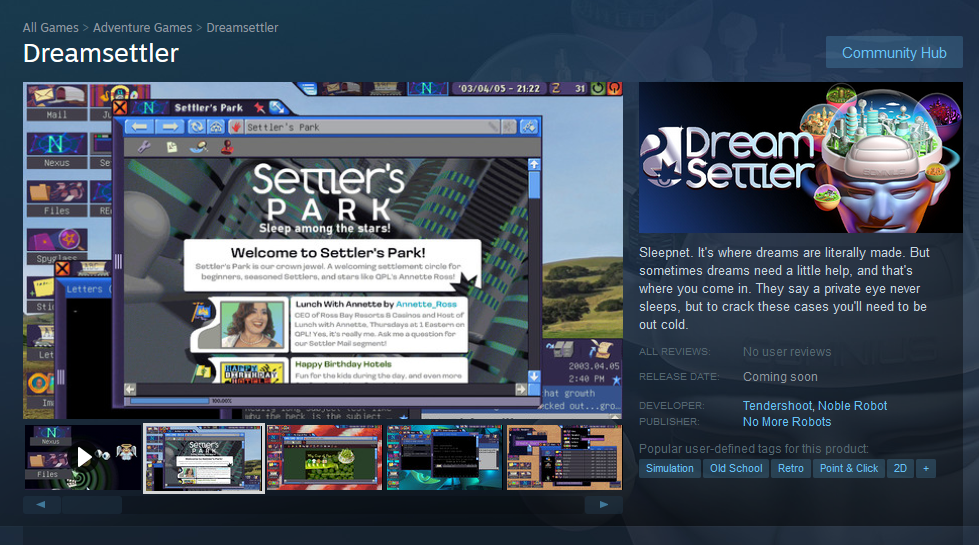Play the trailer video thumbnail
Image resolution: width=979 pixels, height=545 pixels.
[83, 458]
